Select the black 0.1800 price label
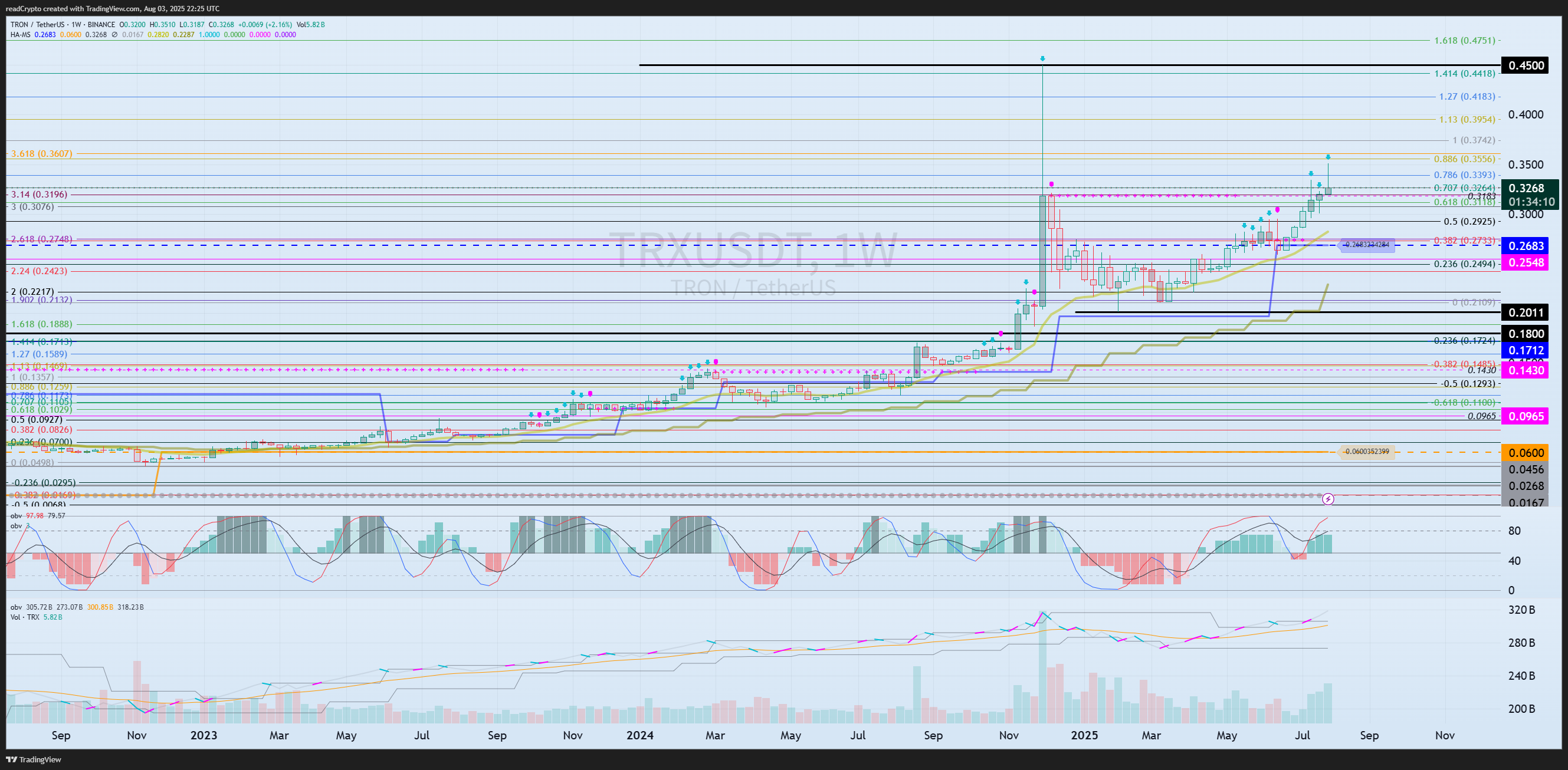This screenshot has width=1568, height=770. pos(1526,334)
